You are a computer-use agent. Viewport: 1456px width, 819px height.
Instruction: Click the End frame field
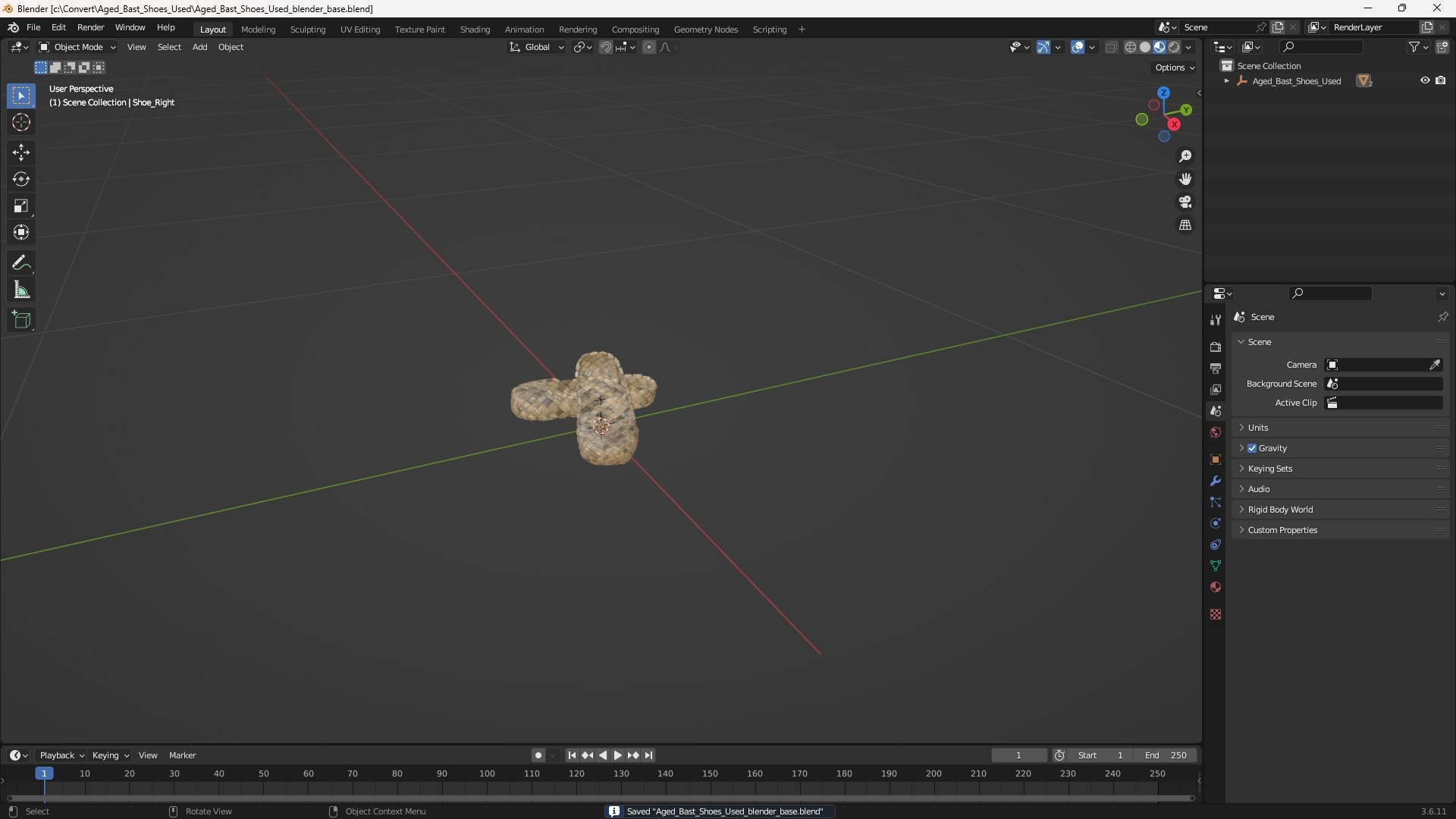point(1166,755)
